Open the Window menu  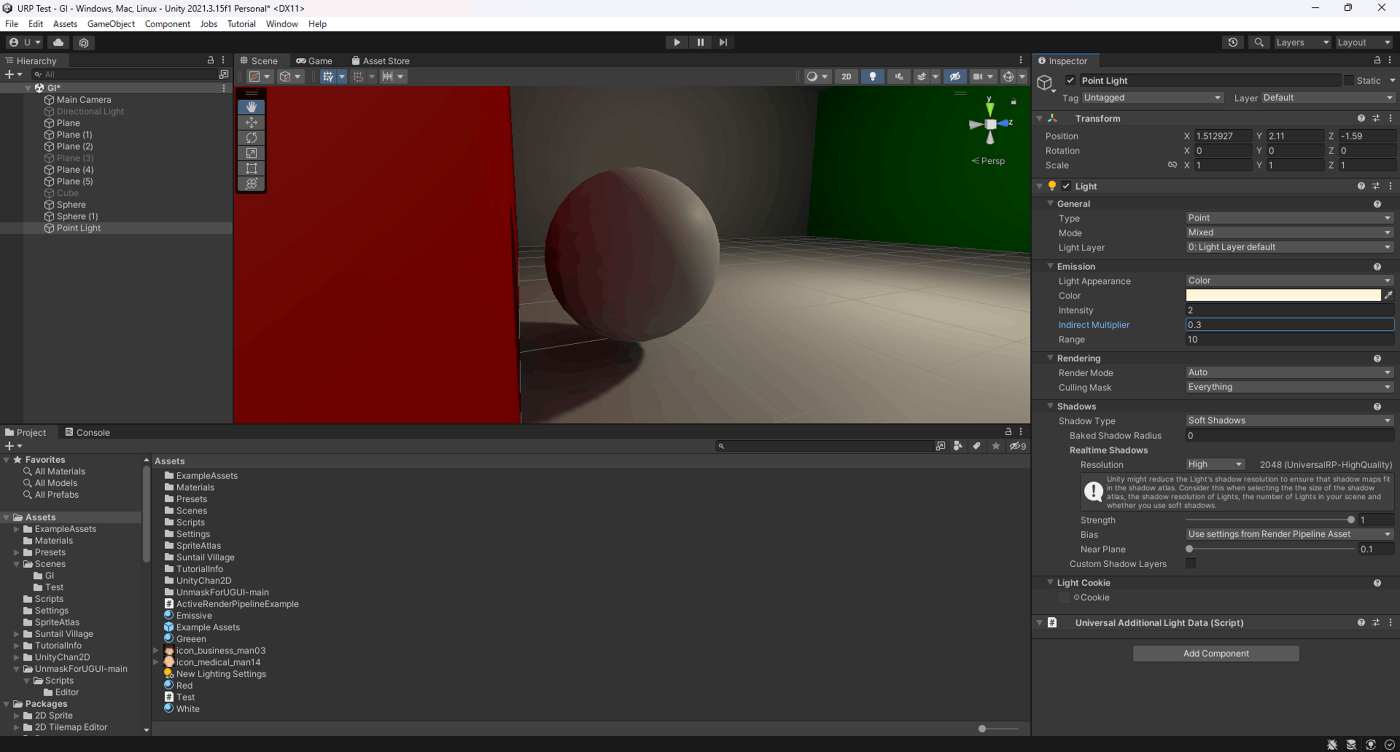click(x=282, y=24)
